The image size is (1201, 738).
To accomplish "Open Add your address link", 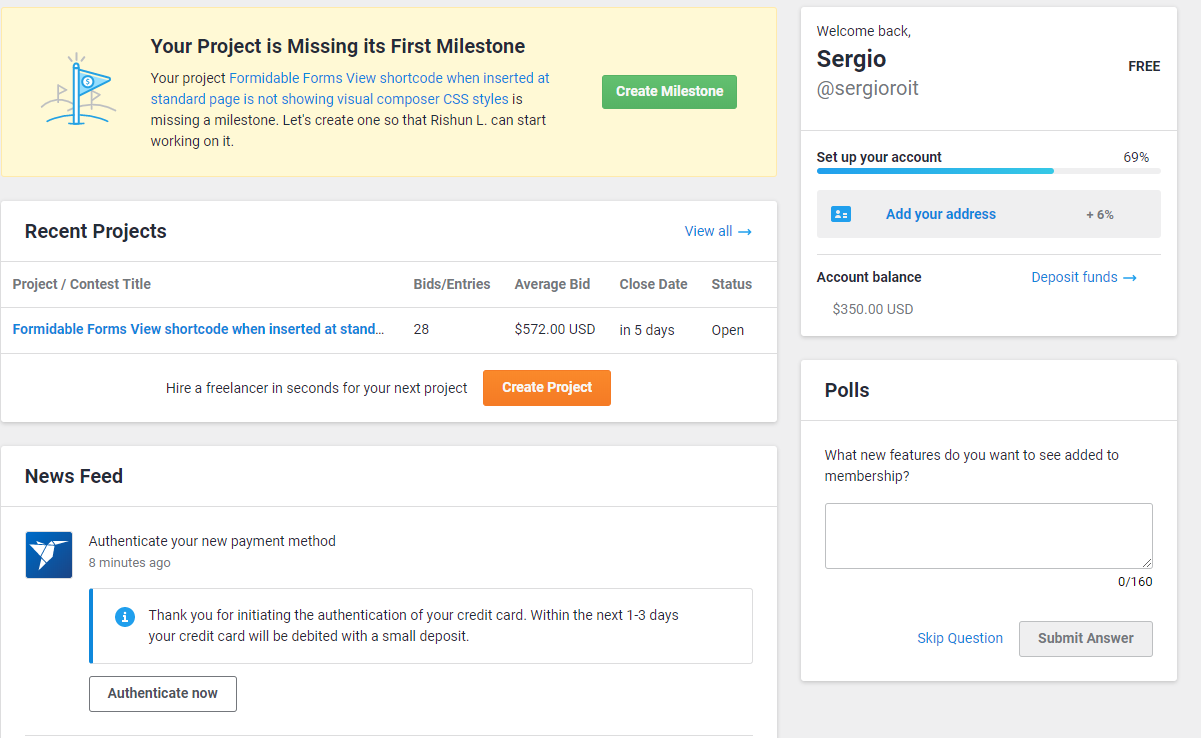I will 941,214.
